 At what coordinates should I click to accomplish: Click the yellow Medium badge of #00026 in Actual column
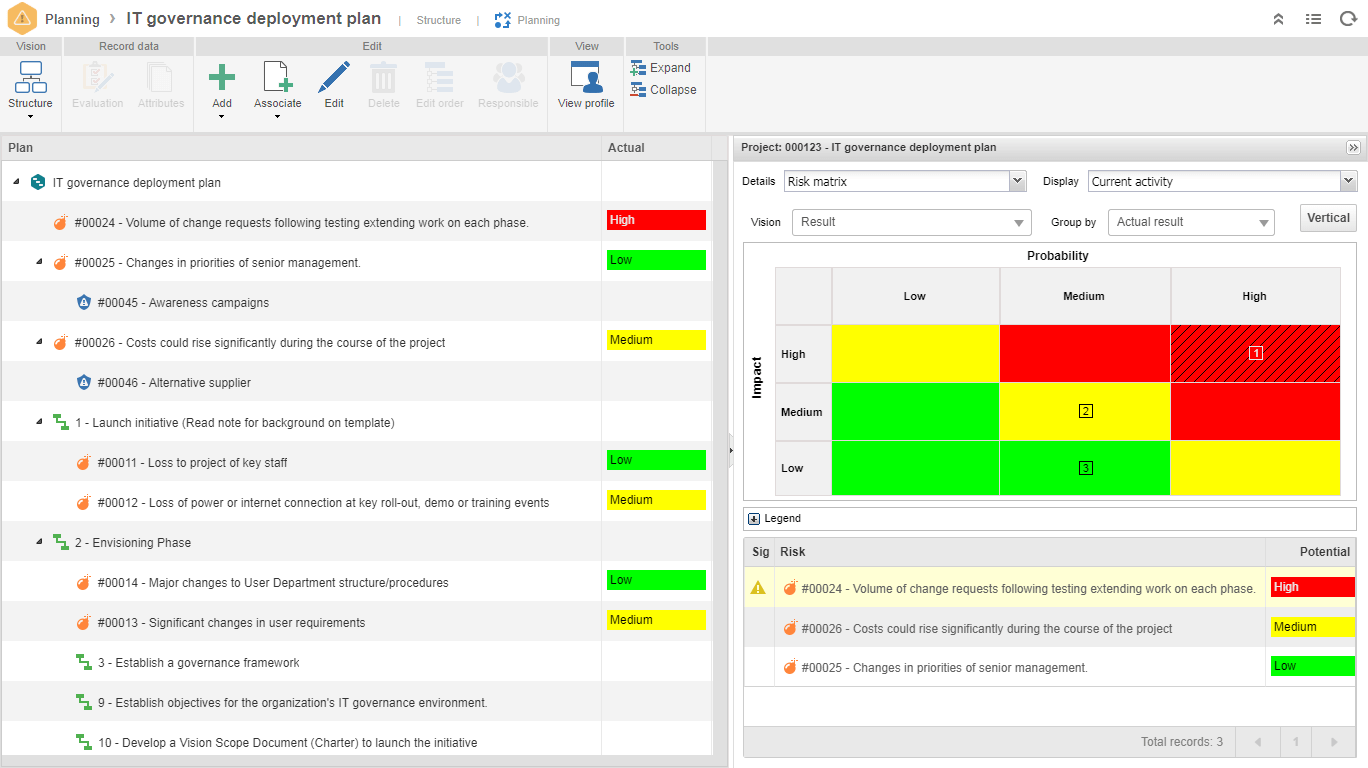[x=656, y=340]
